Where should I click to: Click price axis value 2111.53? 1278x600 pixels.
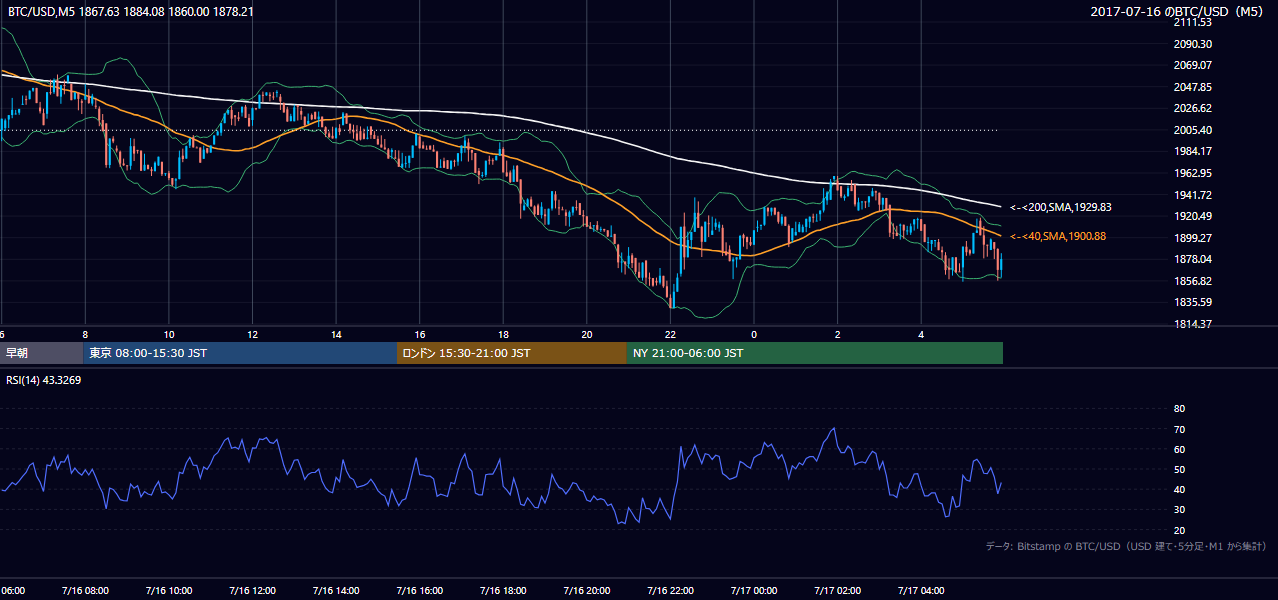pyautogui.click(x=1192, y=22)
